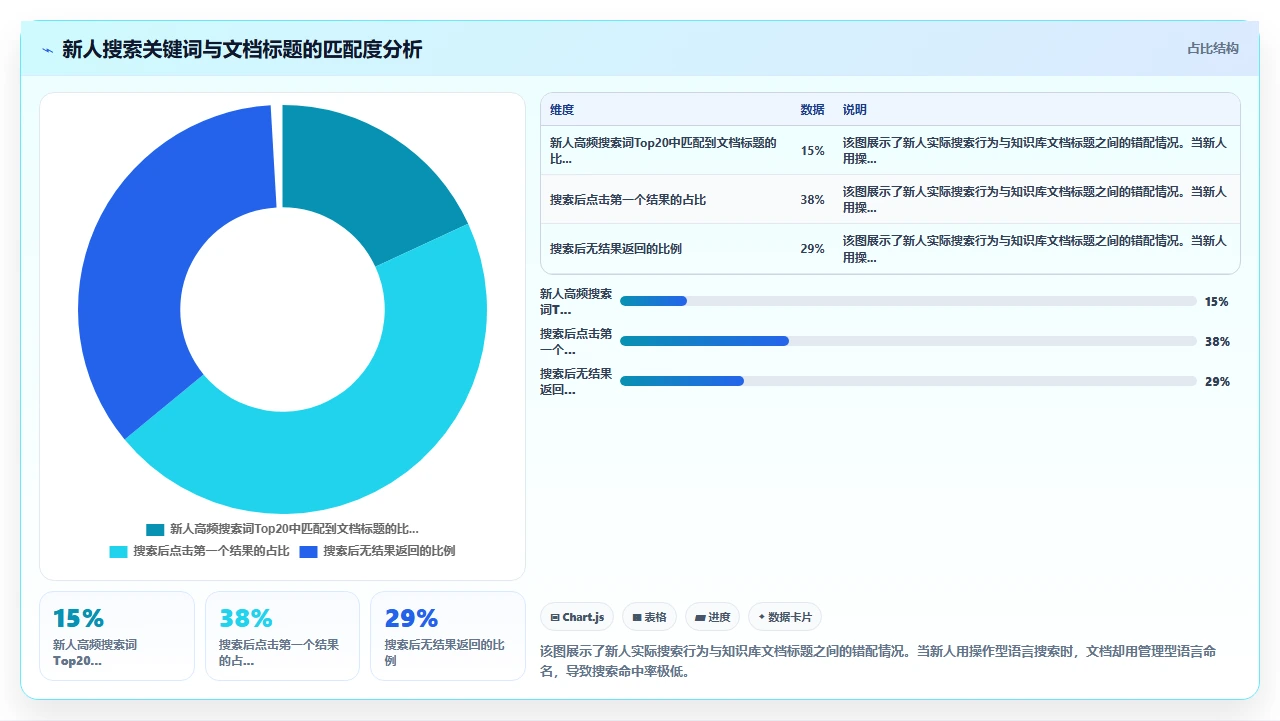Click legend label 搜索后点击第一个结果的占比
Image resolution: width=1280 pixels, height=721 pixels.
211,551
